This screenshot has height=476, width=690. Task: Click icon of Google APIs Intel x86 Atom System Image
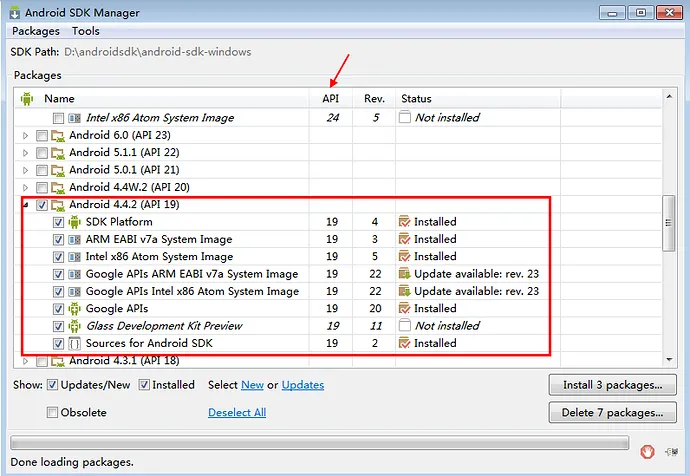coord(74,292)
